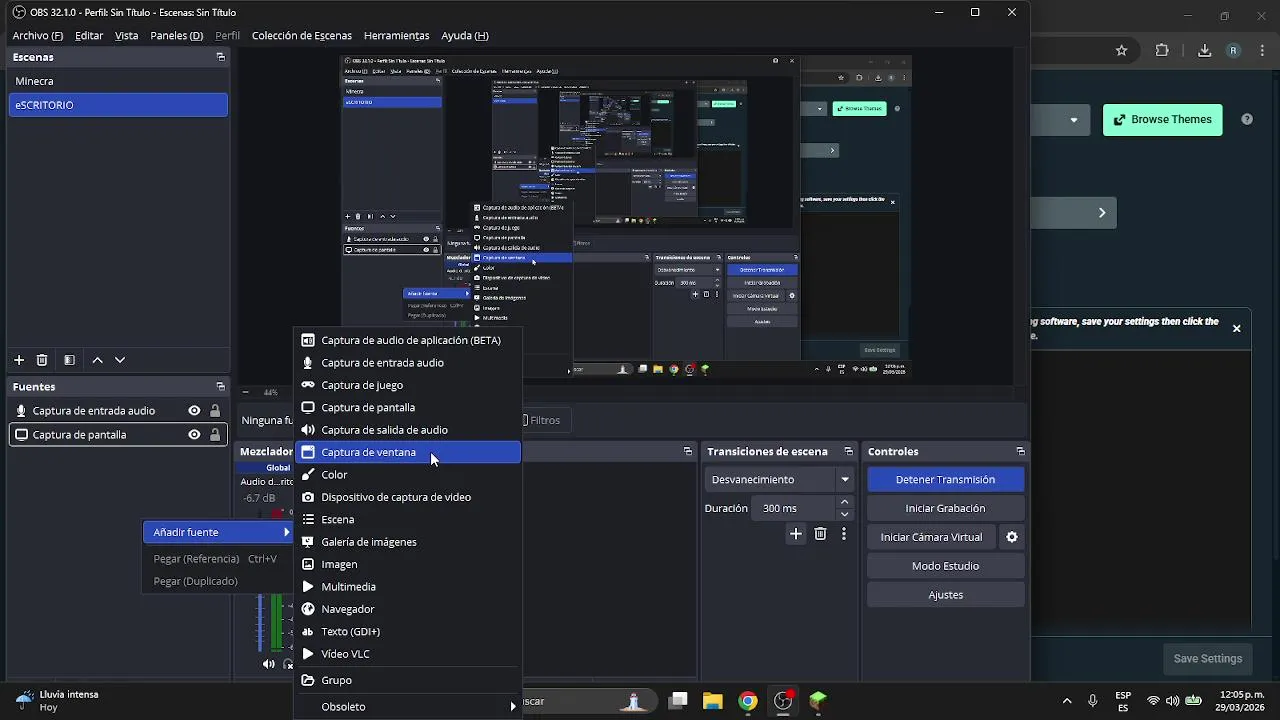Choose Captura de ventana from source menu

(408, 452)
